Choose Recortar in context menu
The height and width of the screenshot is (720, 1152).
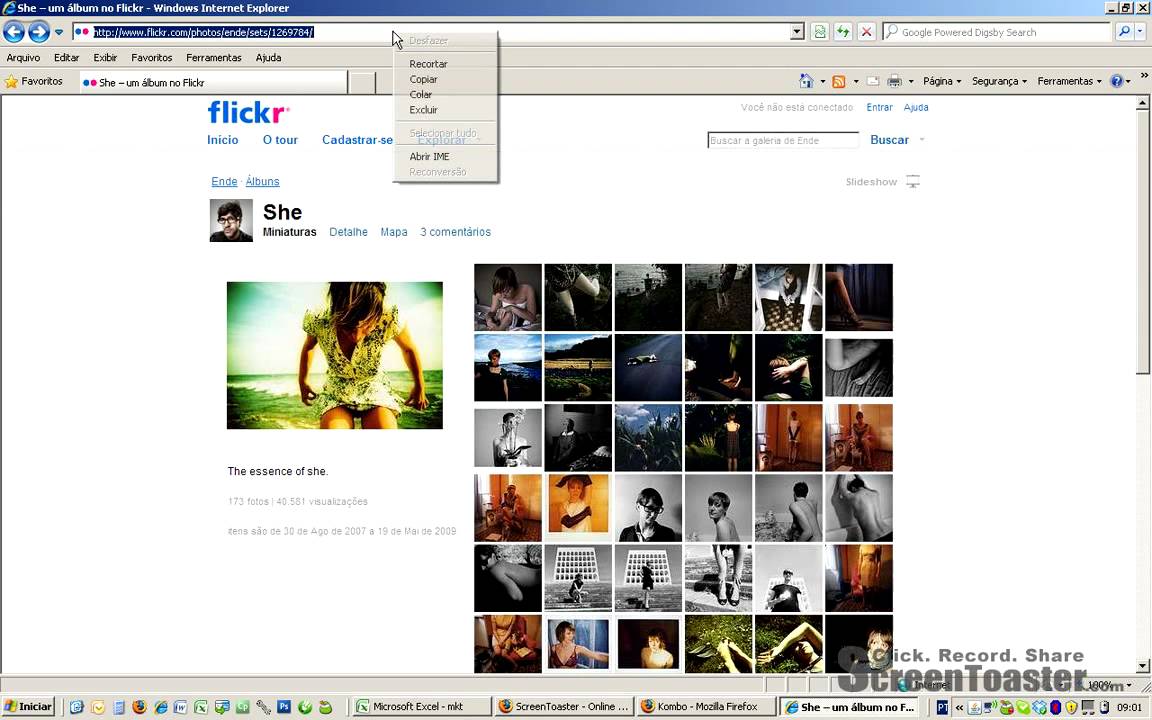coord(446,64)
